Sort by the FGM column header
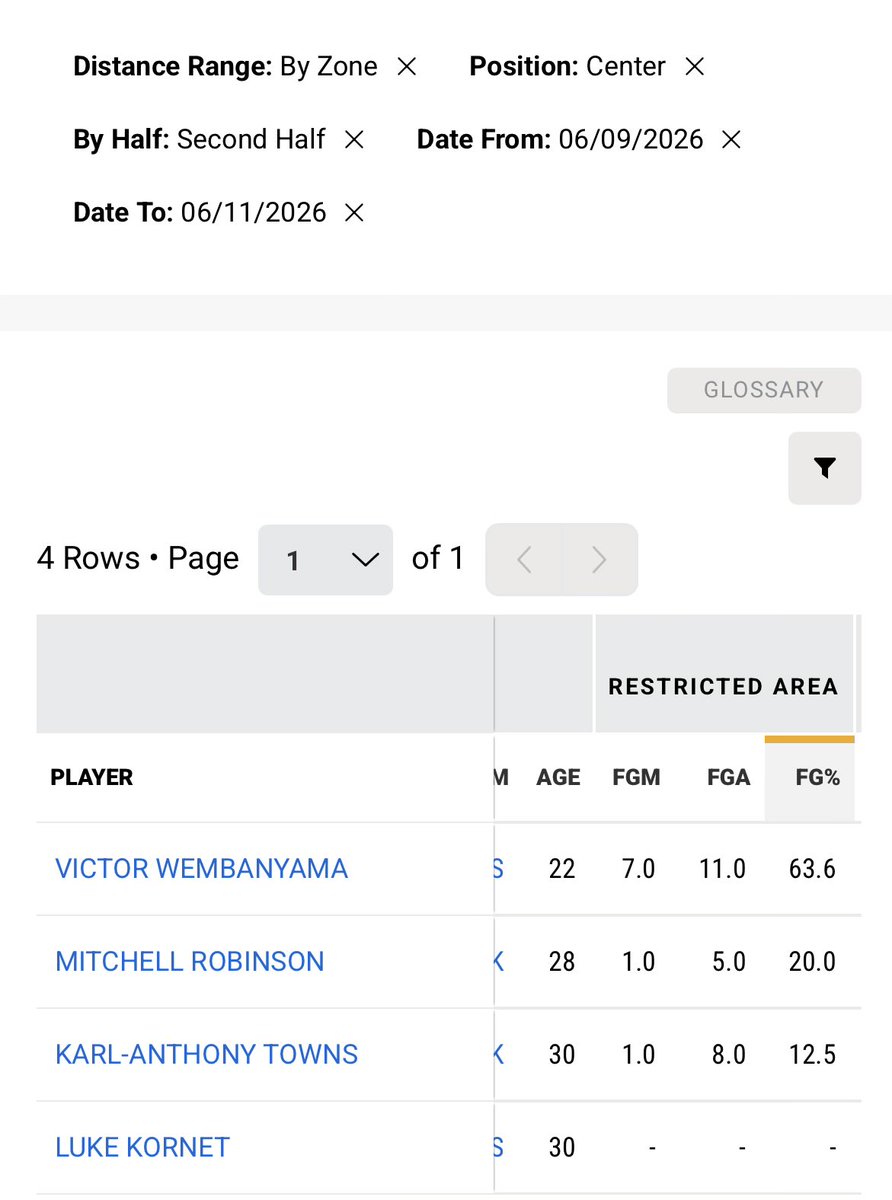This screenshot has height=1200, width=892. pyautogui.click(x=636, y=778)
